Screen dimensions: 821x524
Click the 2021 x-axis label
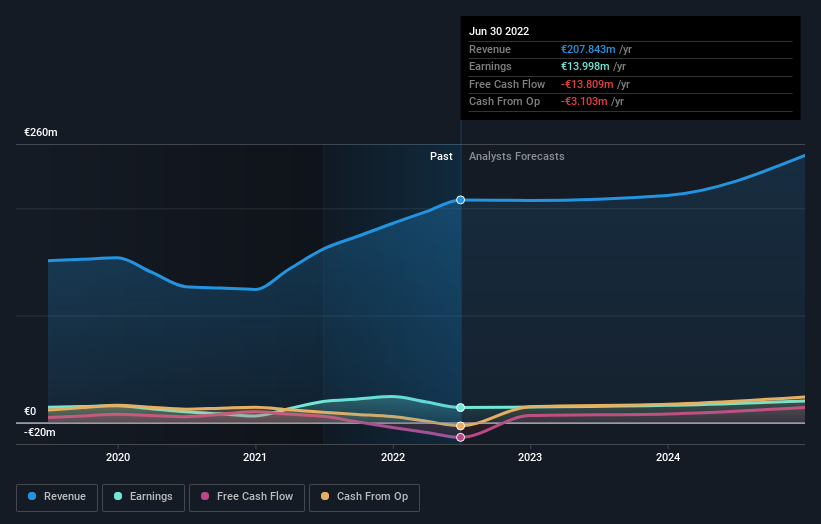coord(255,457)
